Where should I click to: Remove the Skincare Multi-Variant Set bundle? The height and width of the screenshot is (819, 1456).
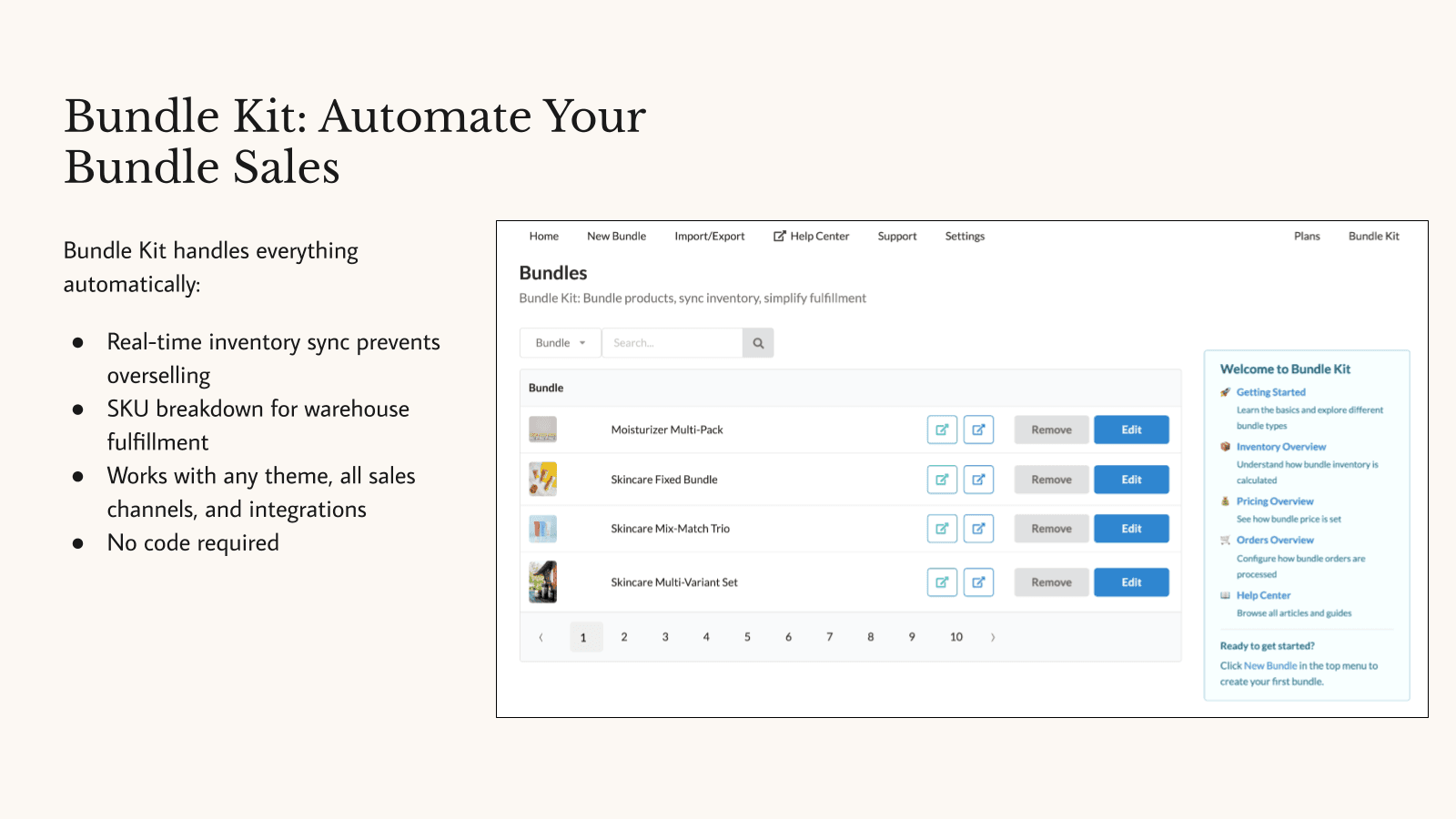tap(1052, 582)
